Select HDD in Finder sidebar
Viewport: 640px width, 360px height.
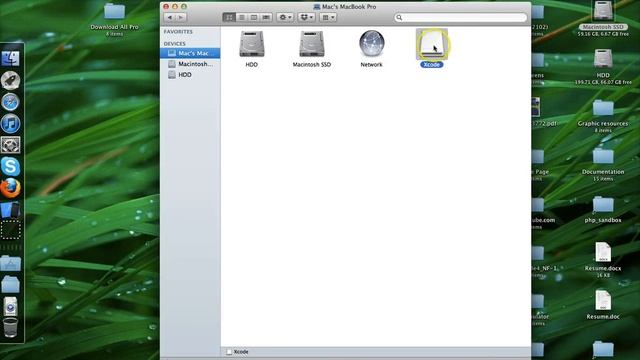[190, 75]
